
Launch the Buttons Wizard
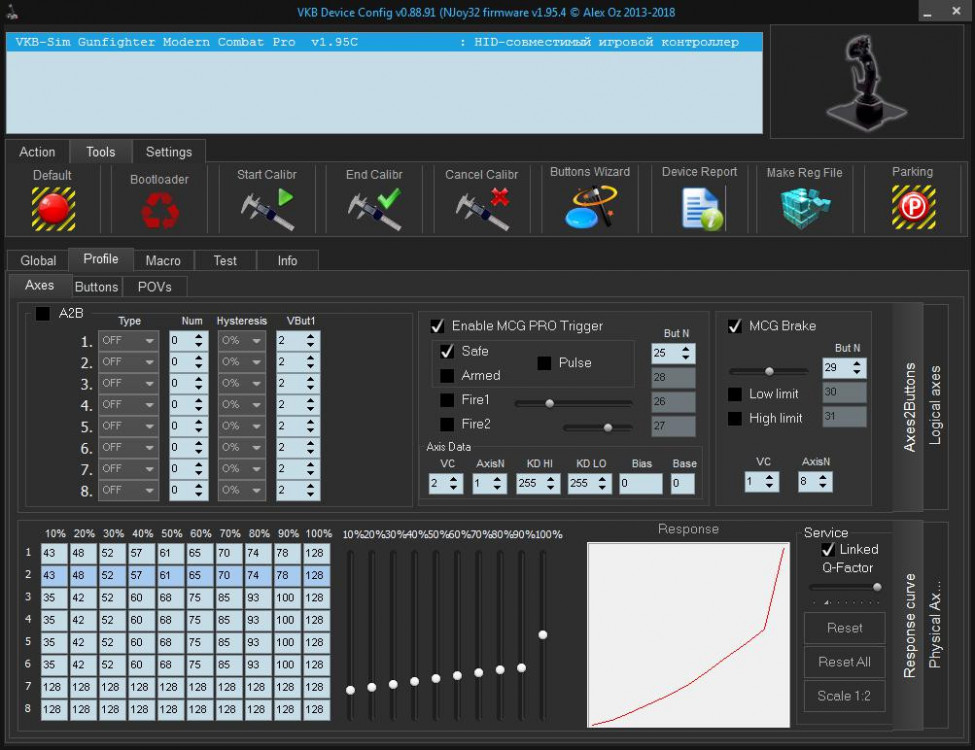pos(590,208)
